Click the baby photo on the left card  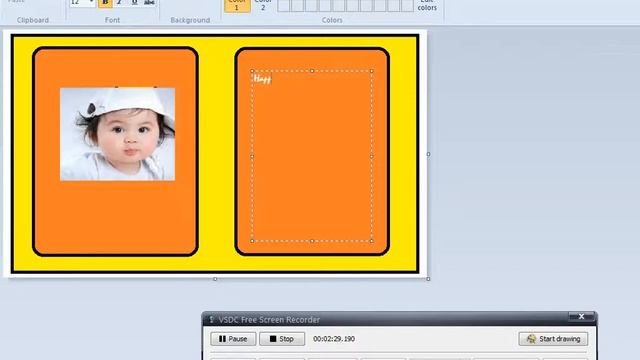(x=118, y=134)
